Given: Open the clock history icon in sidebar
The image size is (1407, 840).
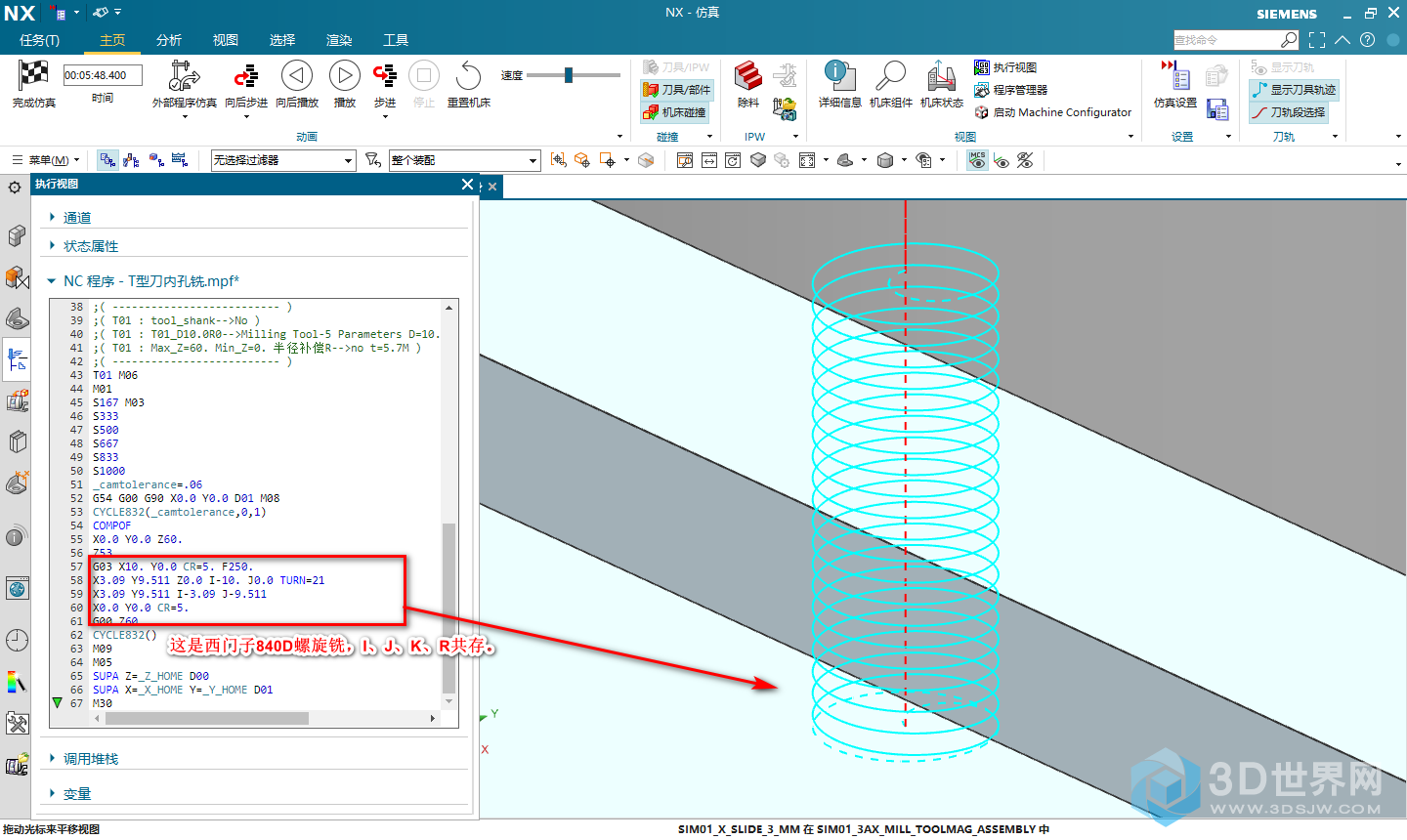Looking at the screenshot, I should coord(17,640).
